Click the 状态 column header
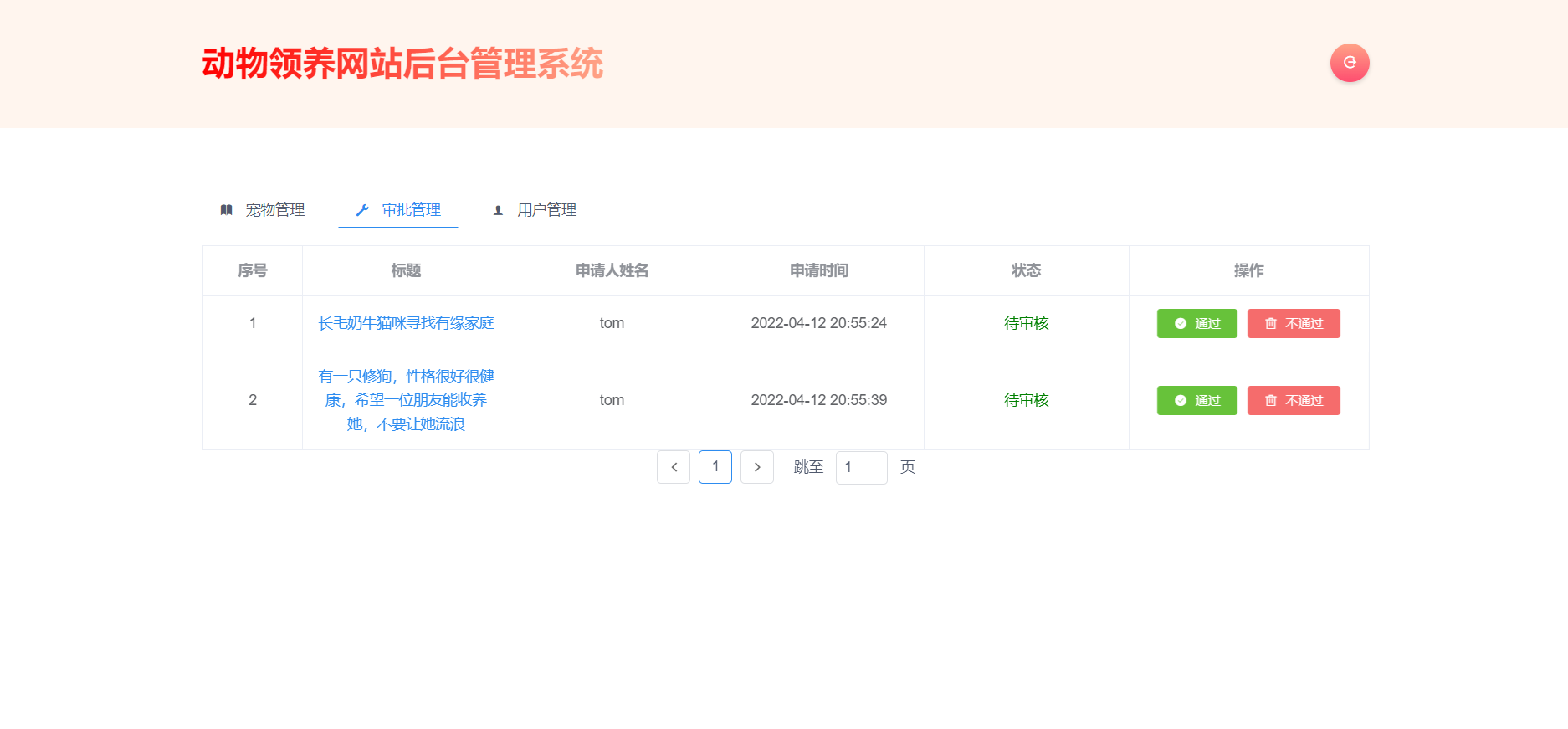This screenshot has height=729, width=1568. pos(1027,270)
